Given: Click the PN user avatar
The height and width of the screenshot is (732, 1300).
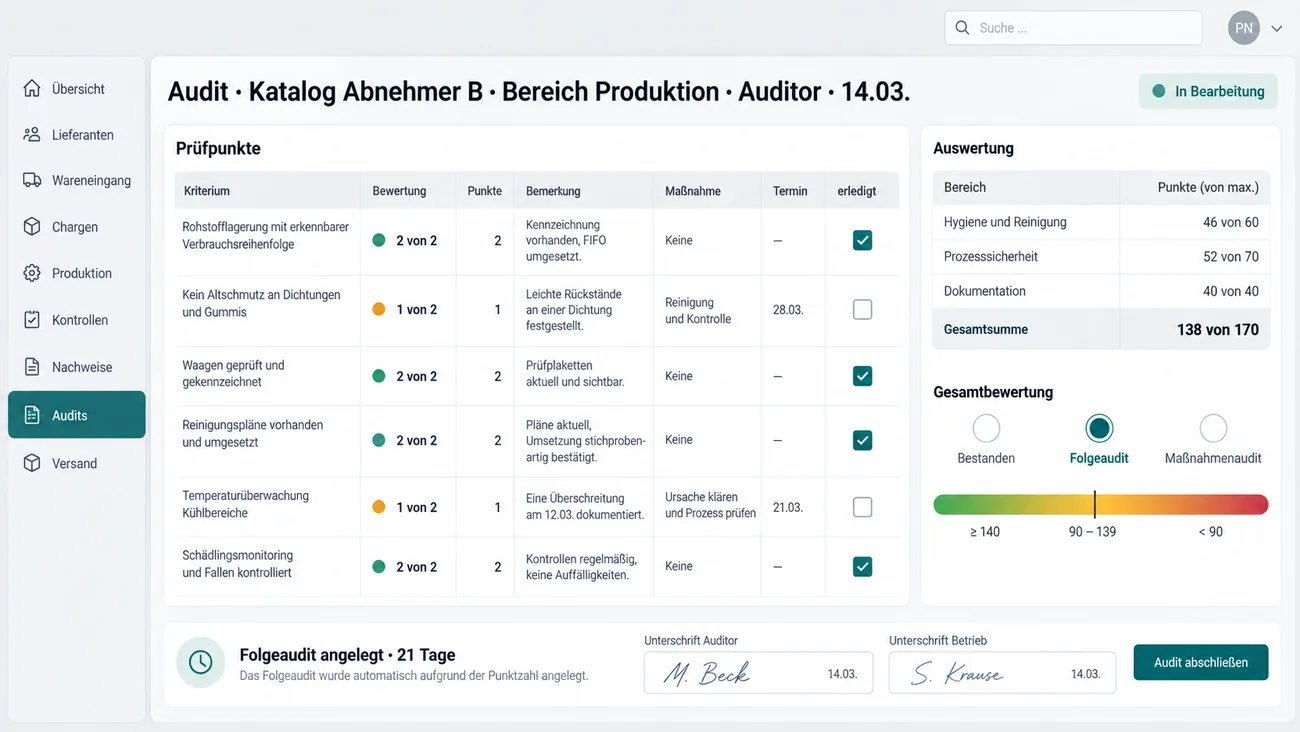Looking at the screenshot, I should [1244, 28].
